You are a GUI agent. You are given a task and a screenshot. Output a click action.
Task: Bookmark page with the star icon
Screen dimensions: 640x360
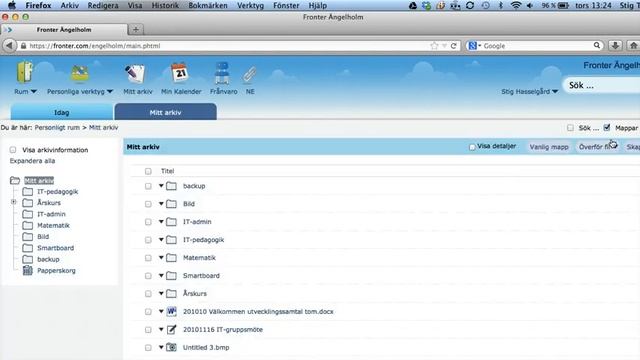tap(434, 46)
